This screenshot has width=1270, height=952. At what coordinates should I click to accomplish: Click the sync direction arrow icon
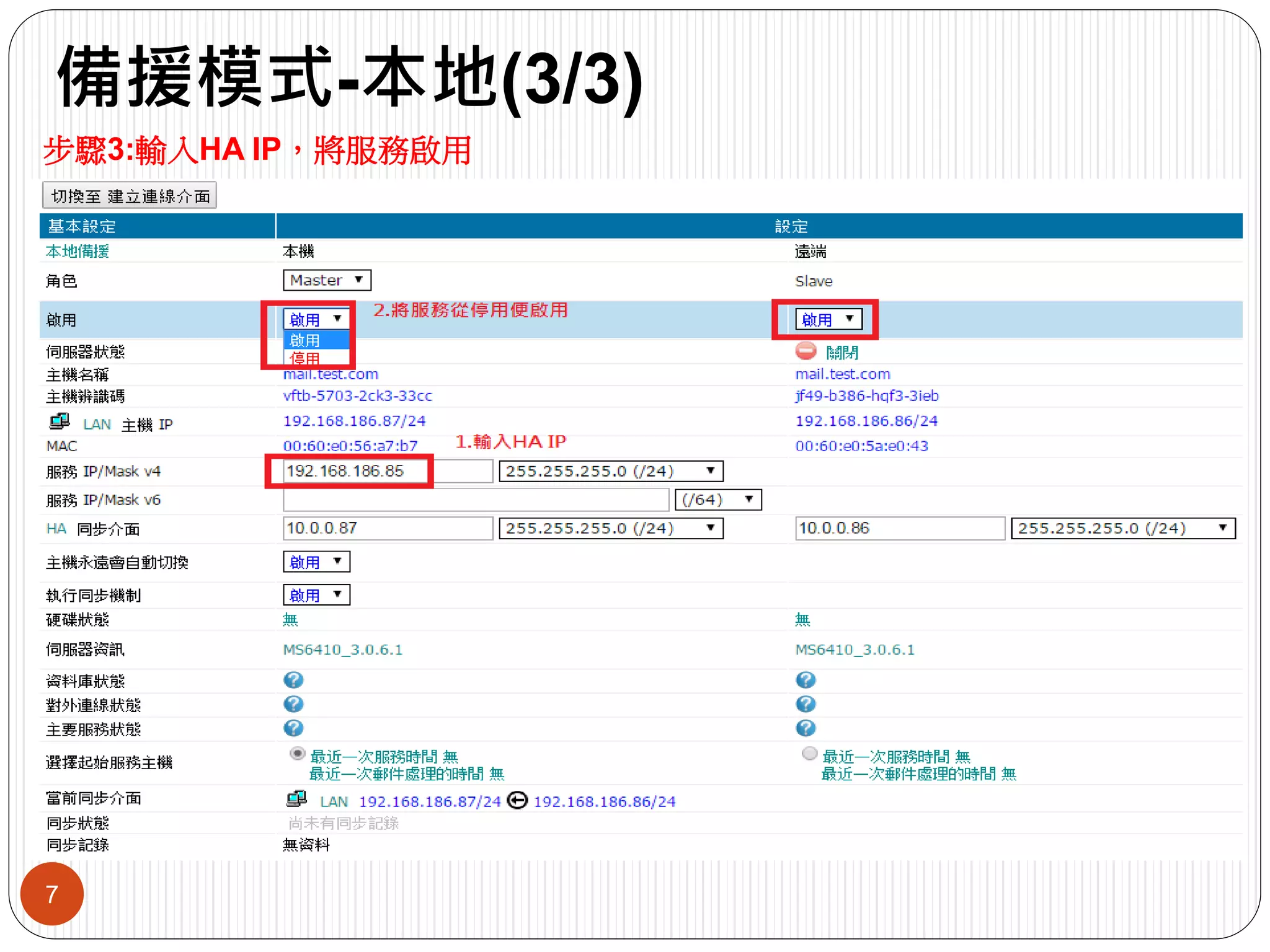517,801
